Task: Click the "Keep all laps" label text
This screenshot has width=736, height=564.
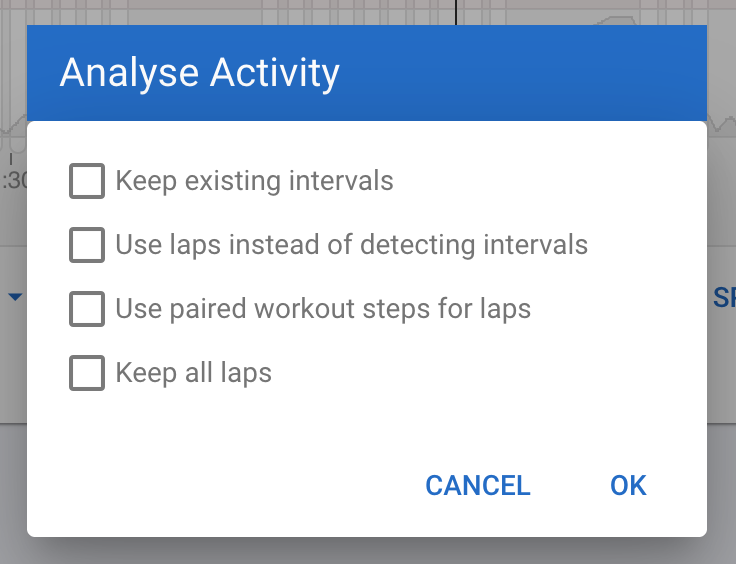Action: [x=194, y=374]
